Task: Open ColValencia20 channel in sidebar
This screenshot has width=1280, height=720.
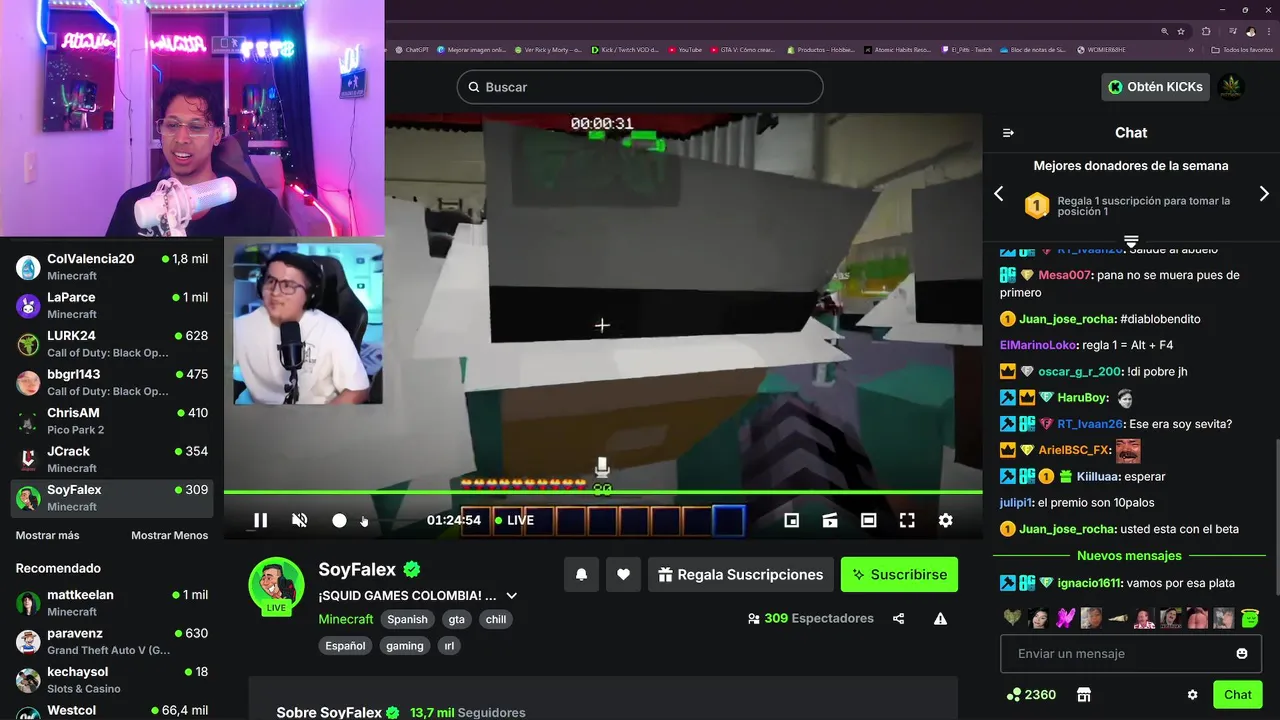Action: tap(112, 267)
